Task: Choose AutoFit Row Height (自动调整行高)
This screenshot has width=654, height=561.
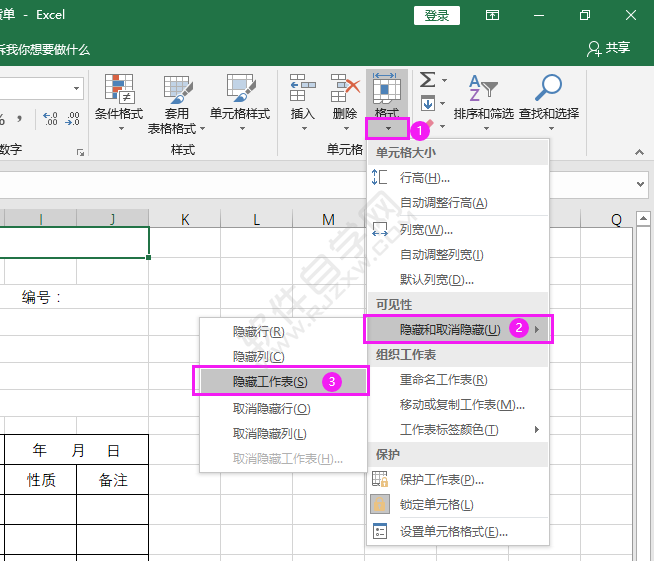Action: click(458, 203)
